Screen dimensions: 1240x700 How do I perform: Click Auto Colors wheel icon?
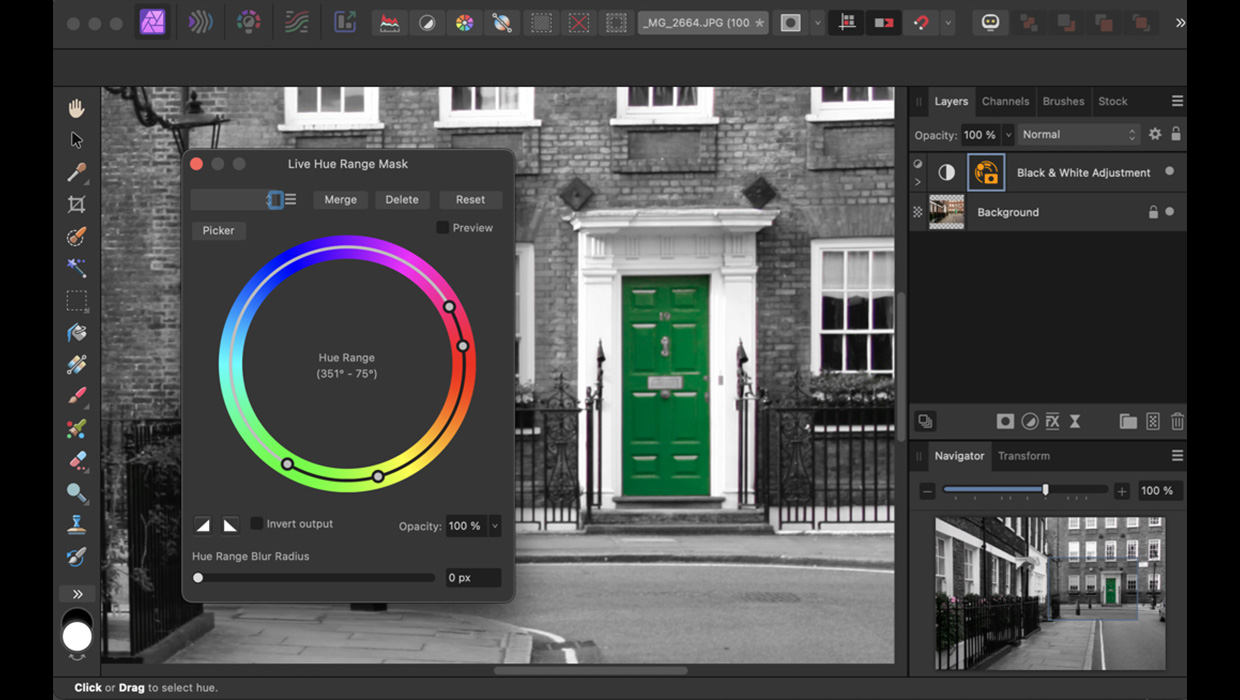464,22
